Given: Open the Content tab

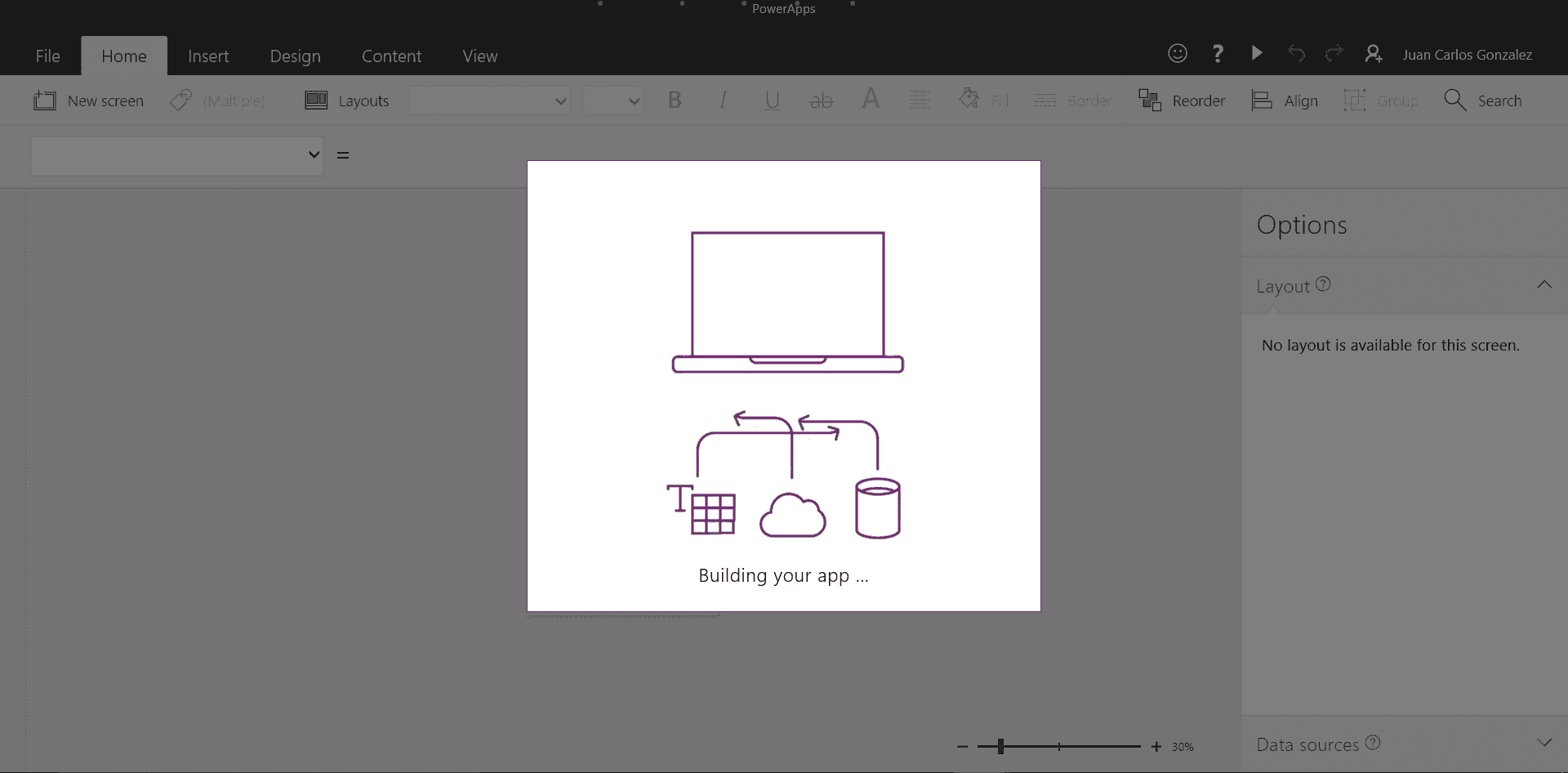Looking at the screenshot, I should coord(392,56).
